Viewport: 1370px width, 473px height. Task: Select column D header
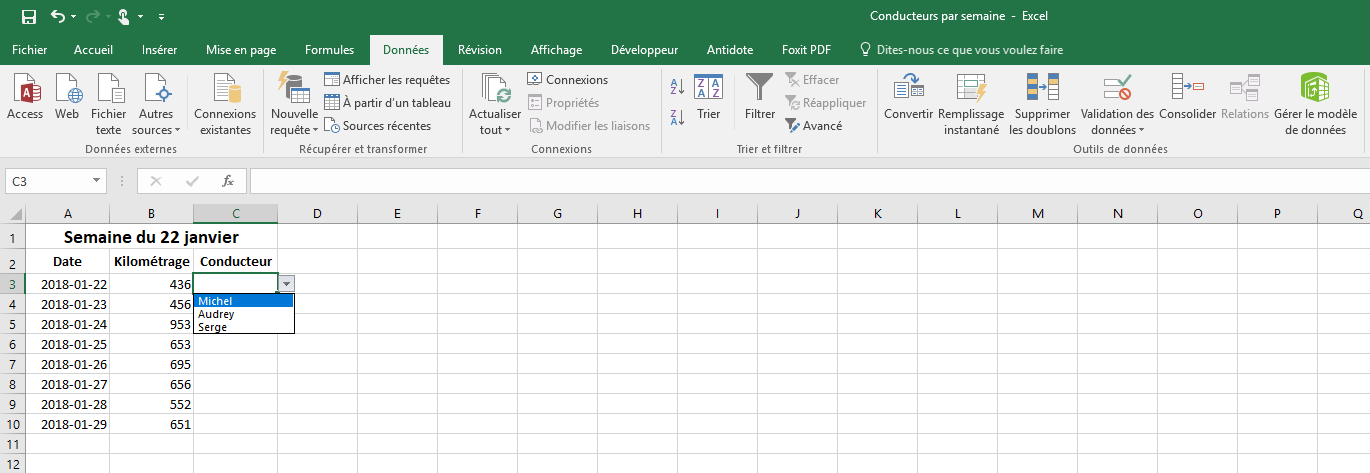(x=317, y=213)
